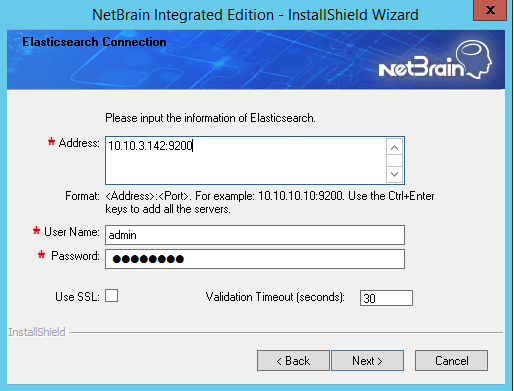Click the User Name label
Viewport: 514px width, 391px height.
[x=72, y=232]
